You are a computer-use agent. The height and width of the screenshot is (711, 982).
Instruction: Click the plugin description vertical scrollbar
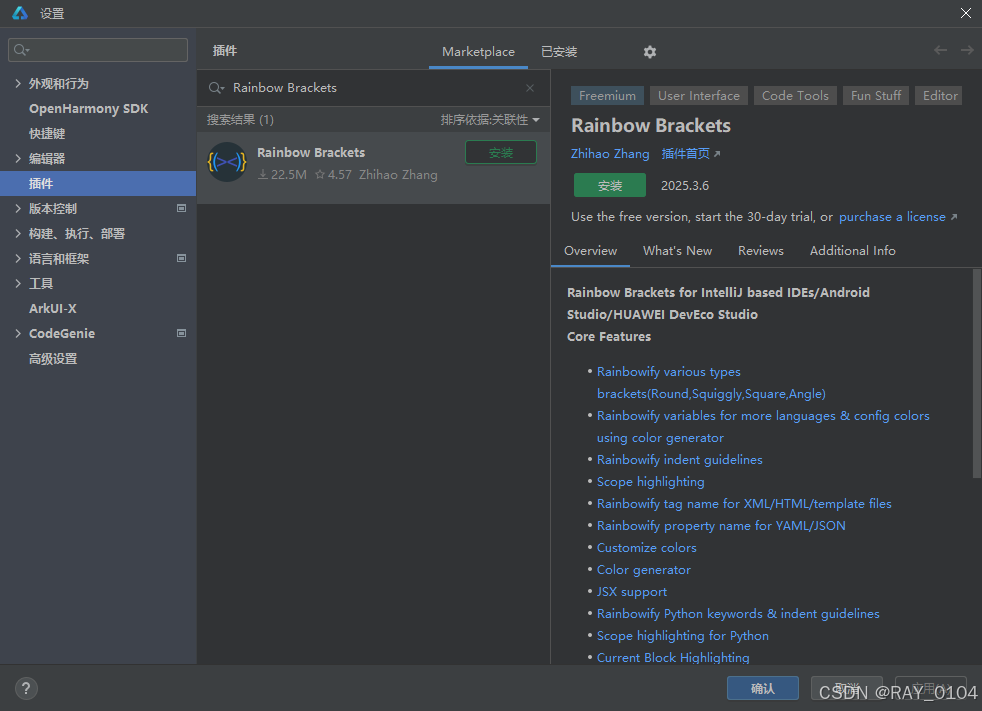pyautogui.click(x=976, y=374)
